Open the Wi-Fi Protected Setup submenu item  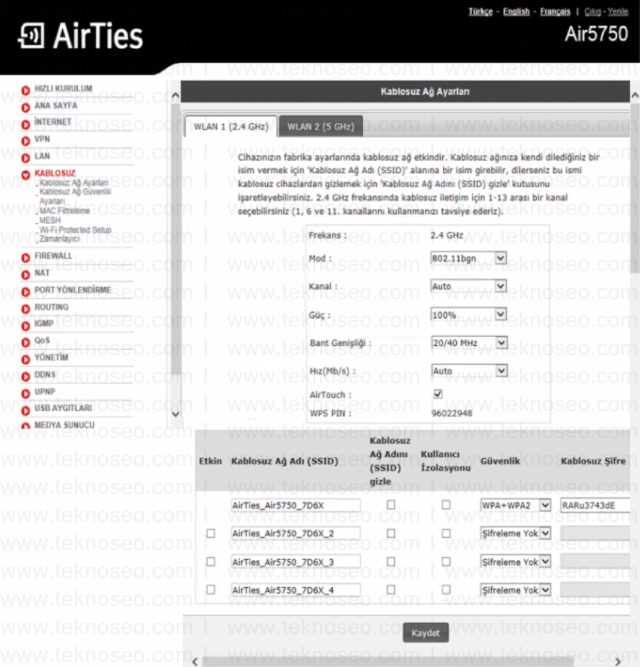(x=75, y=230)
